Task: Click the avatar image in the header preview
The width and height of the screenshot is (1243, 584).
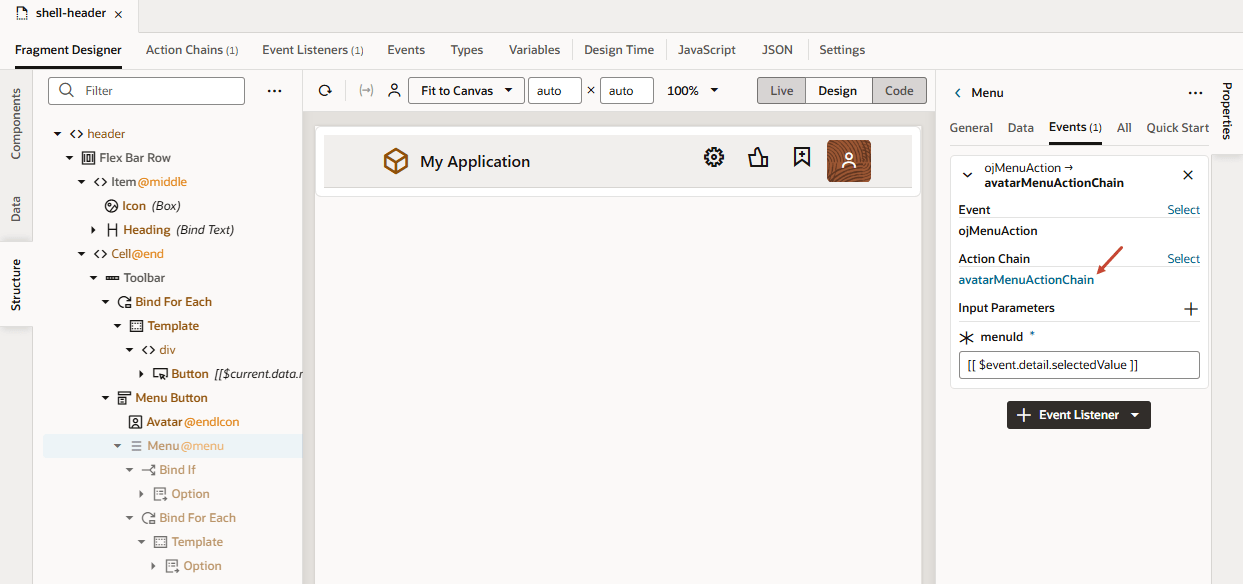Action: 848,160
